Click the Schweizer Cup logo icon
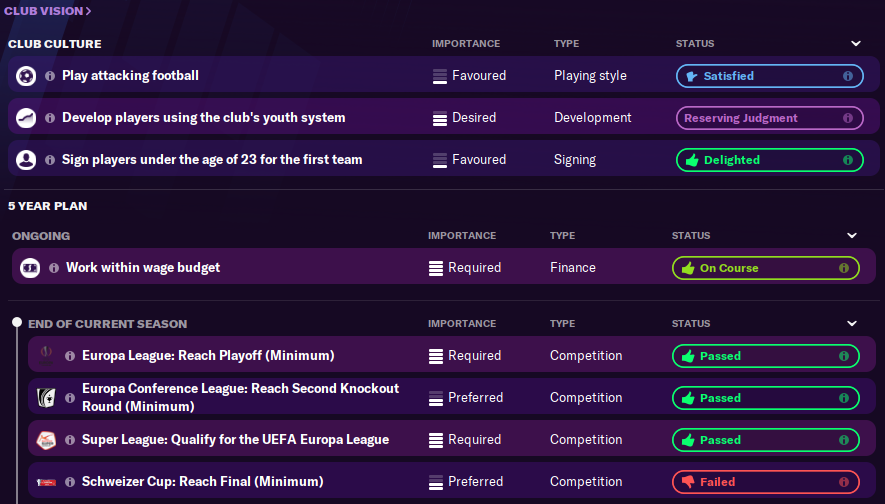The height and width of the screenshot is (504, 885). [44, 482]
